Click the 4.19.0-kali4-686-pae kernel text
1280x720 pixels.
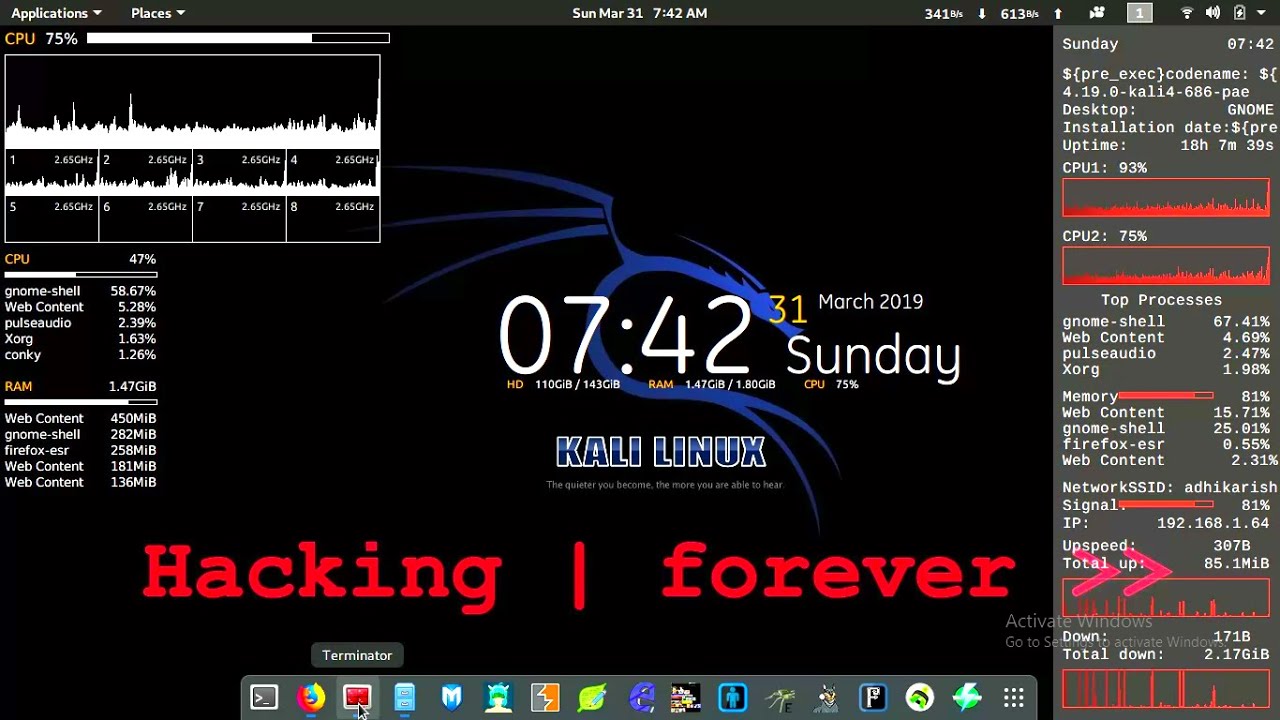(1156, 92)
